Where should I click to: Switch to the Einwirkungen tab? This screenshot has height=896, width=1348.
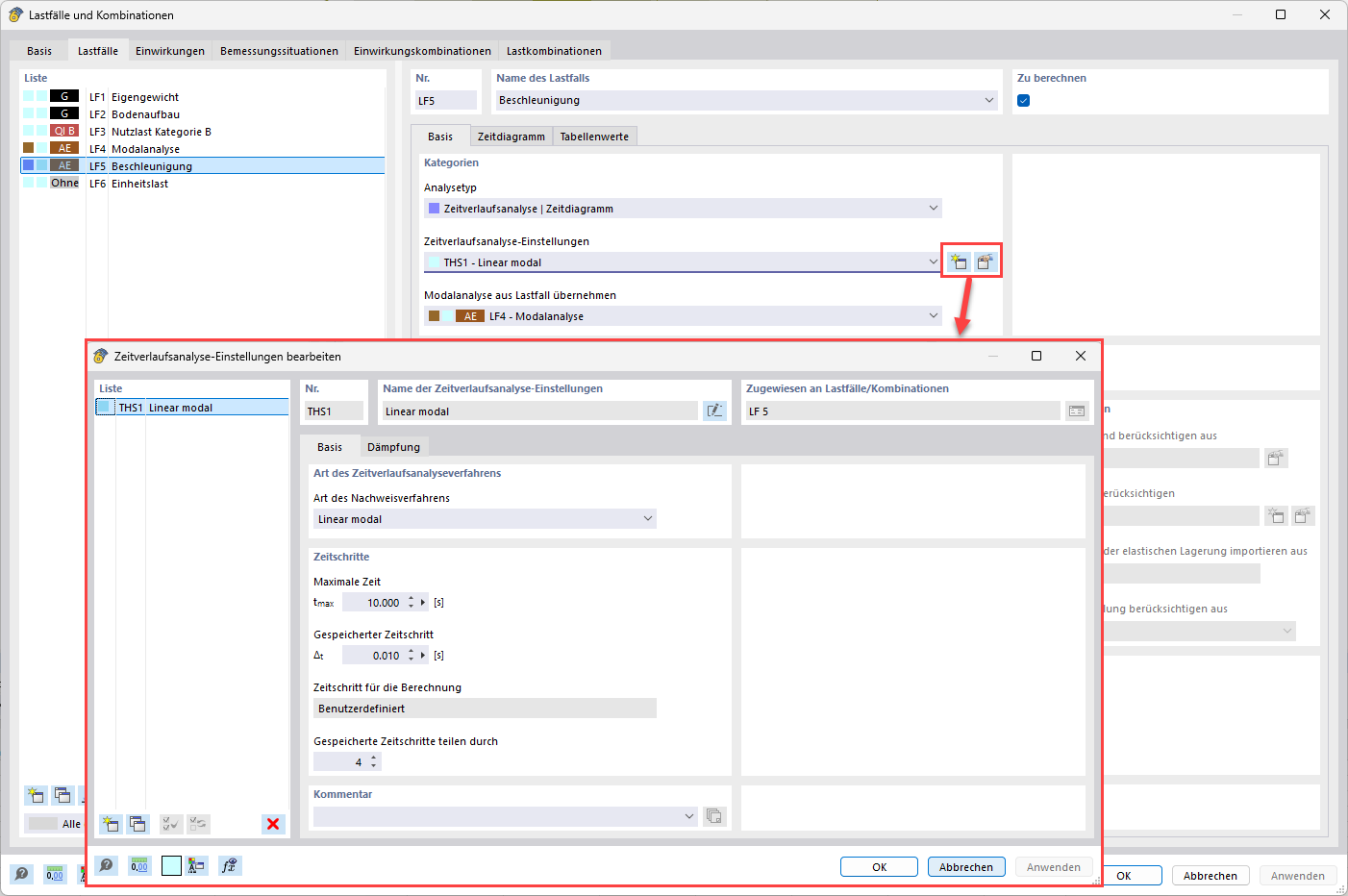[x=170, y=51]
